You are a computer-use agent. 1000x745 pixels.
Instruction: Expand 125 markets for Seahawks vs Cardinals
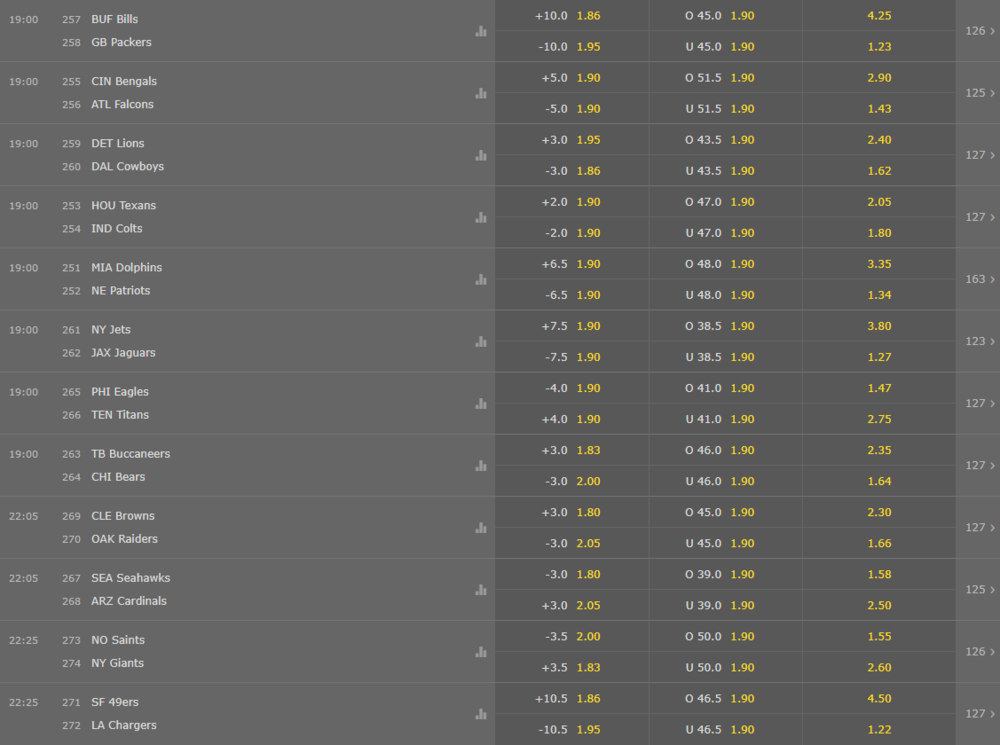(979, 589)
